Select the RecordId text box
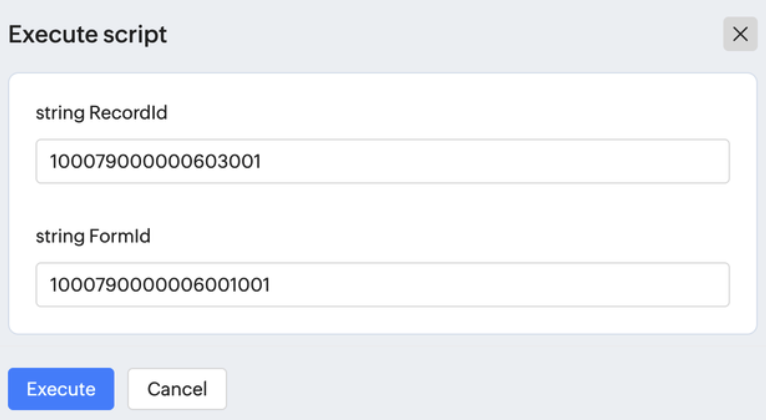The height and width of the screenshot is (420, 766). pos(382,161)
